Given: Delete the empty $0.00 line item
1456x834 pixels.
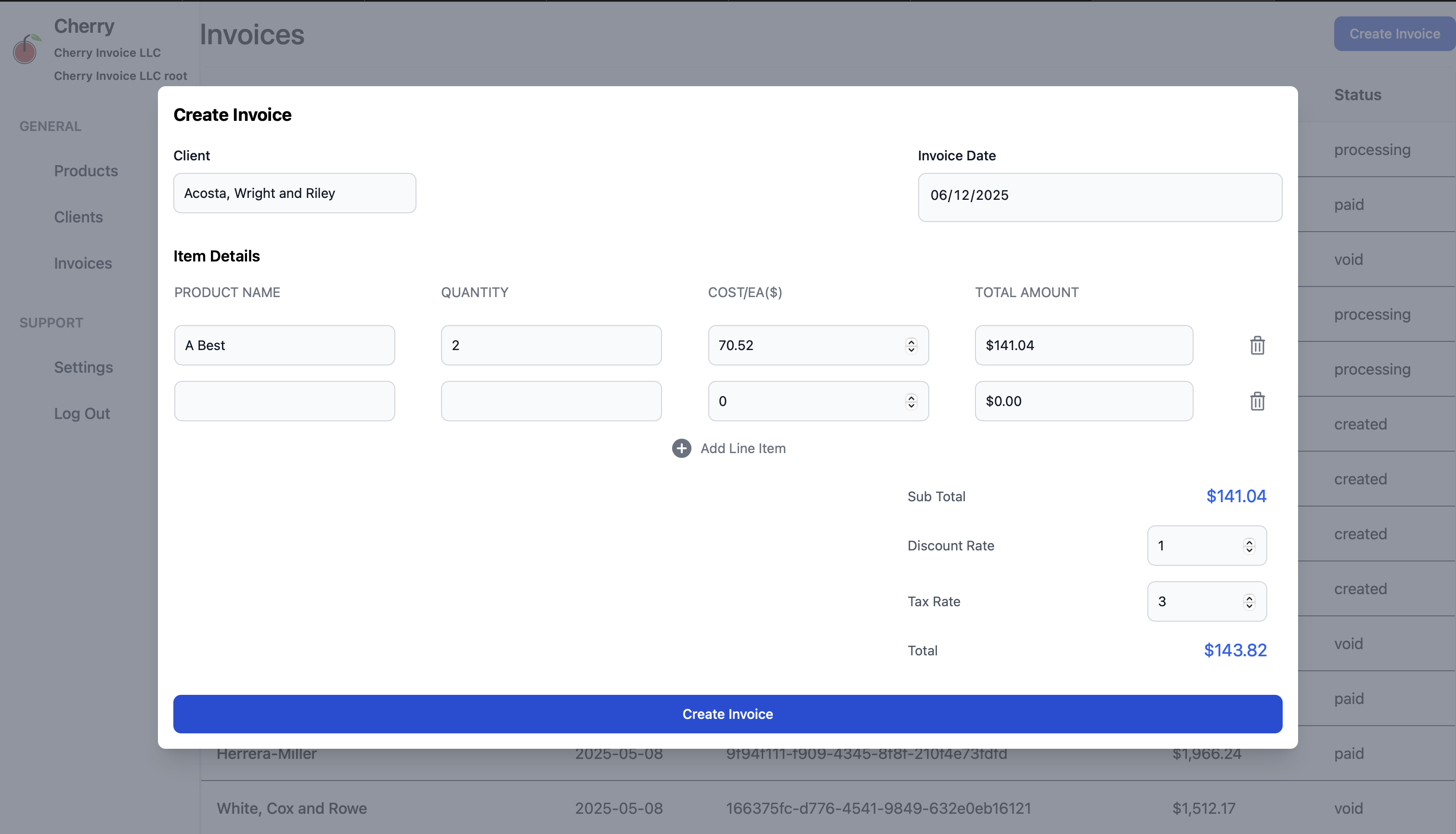Looking at the screenshot, I should (x=1257, y=401).
